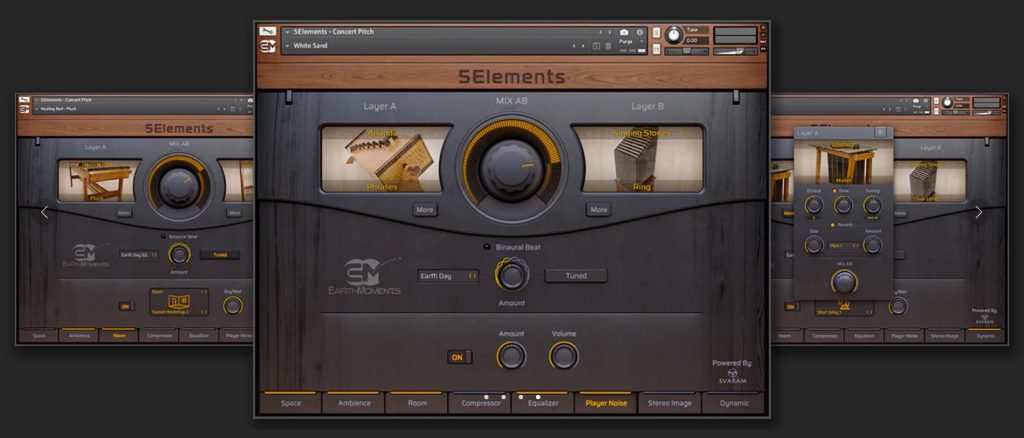Screen dimensions: 1024x438
Task: Click the More button under Layer A
Action: (425, 210)
